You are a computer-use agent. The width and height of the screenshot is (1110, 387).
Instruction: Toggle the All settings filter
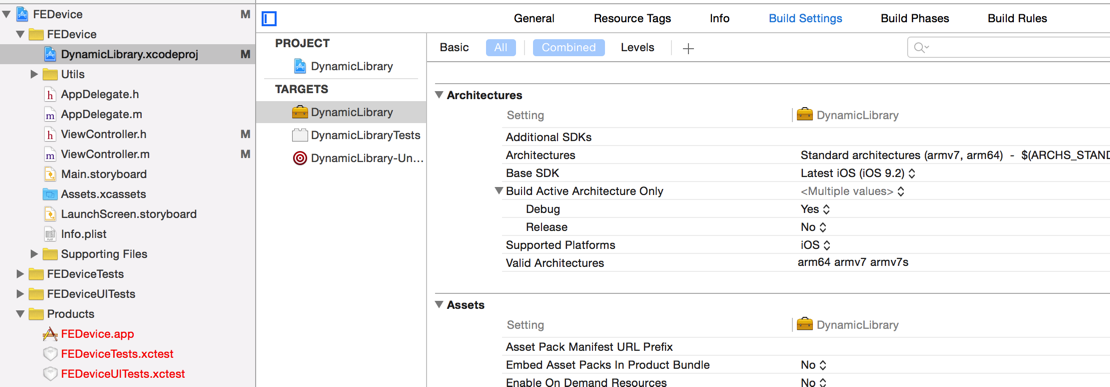point(500,47)
